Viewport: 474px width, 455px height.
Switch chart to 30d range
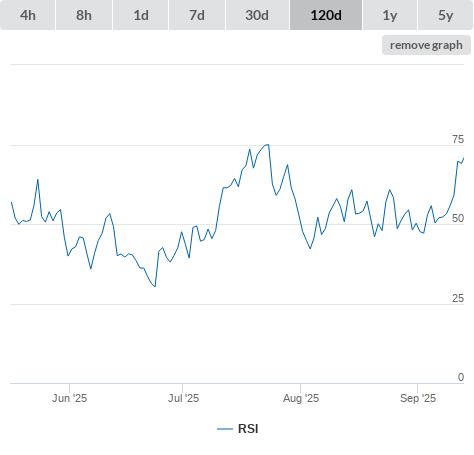pos(257,15)
